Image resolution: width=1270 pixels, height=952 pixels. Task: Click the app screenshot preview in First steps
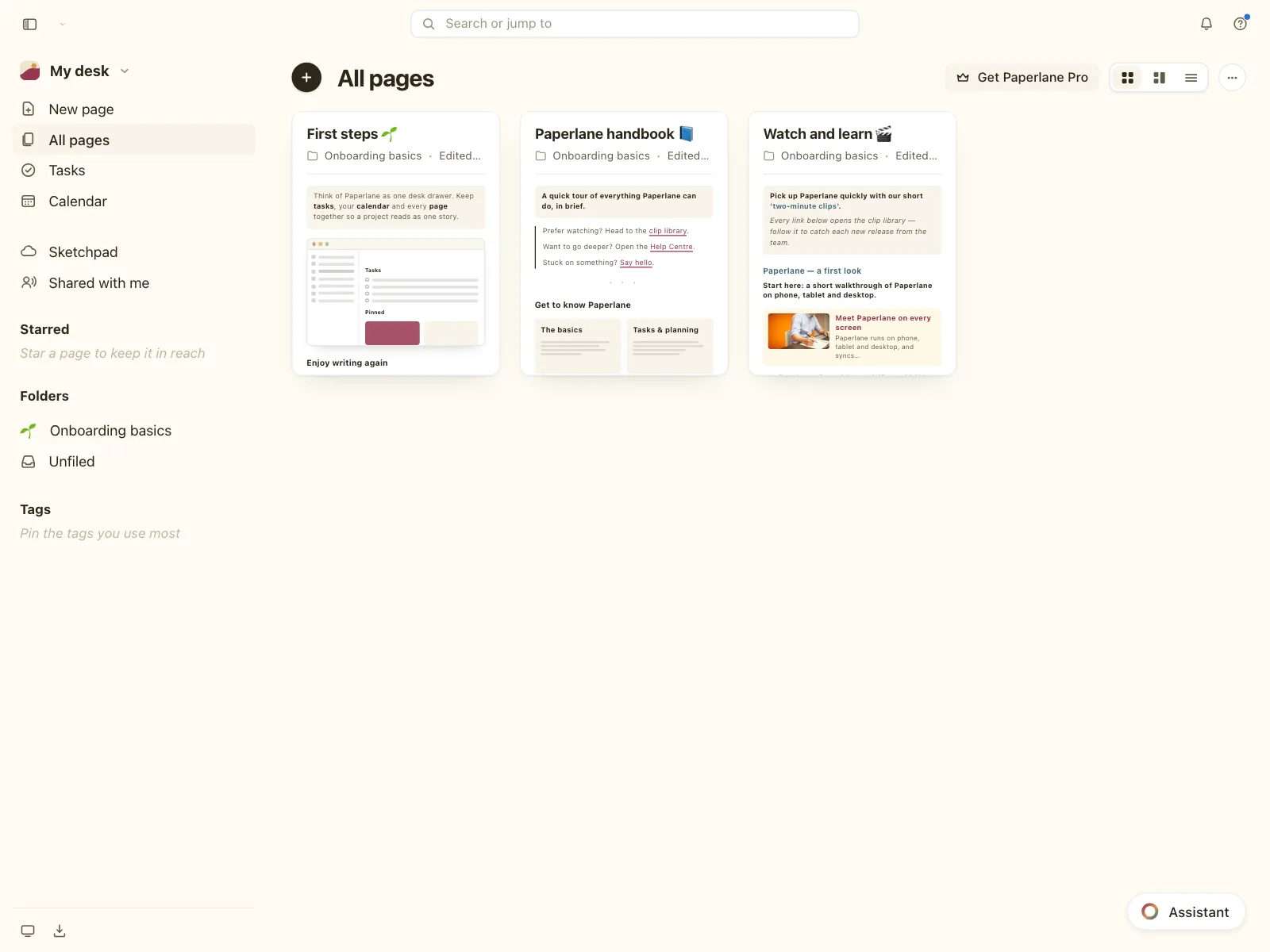(395, 293)
